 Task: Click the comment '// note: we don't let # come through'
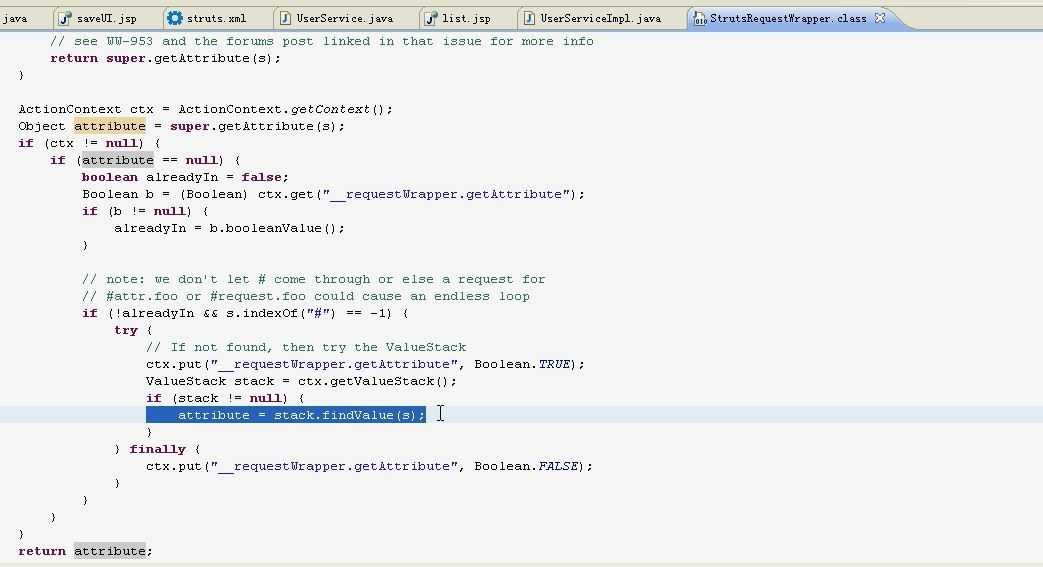[x=313, y=280]
